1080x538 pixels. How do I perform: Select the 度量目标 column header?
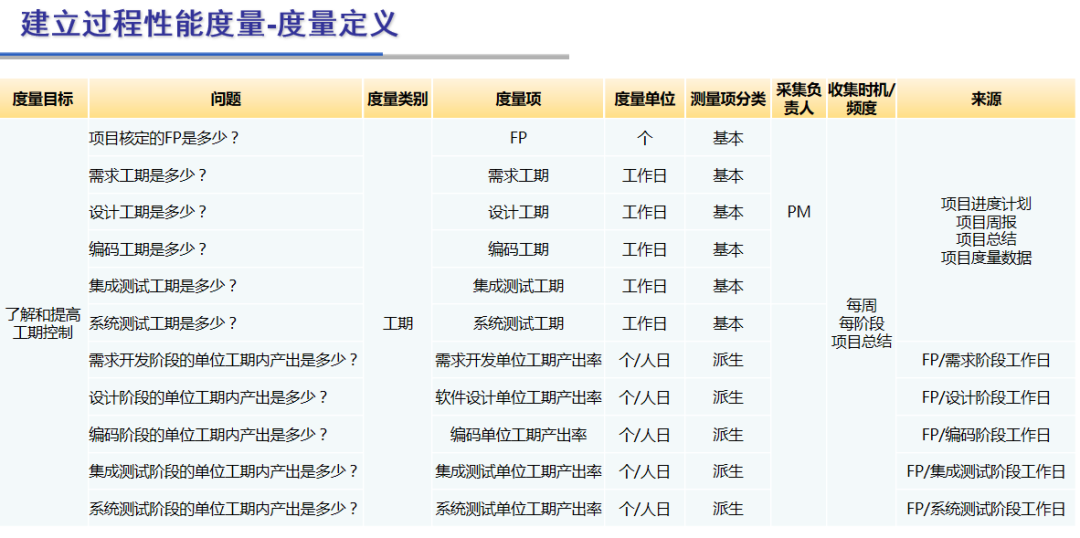(x=43, y=99)
